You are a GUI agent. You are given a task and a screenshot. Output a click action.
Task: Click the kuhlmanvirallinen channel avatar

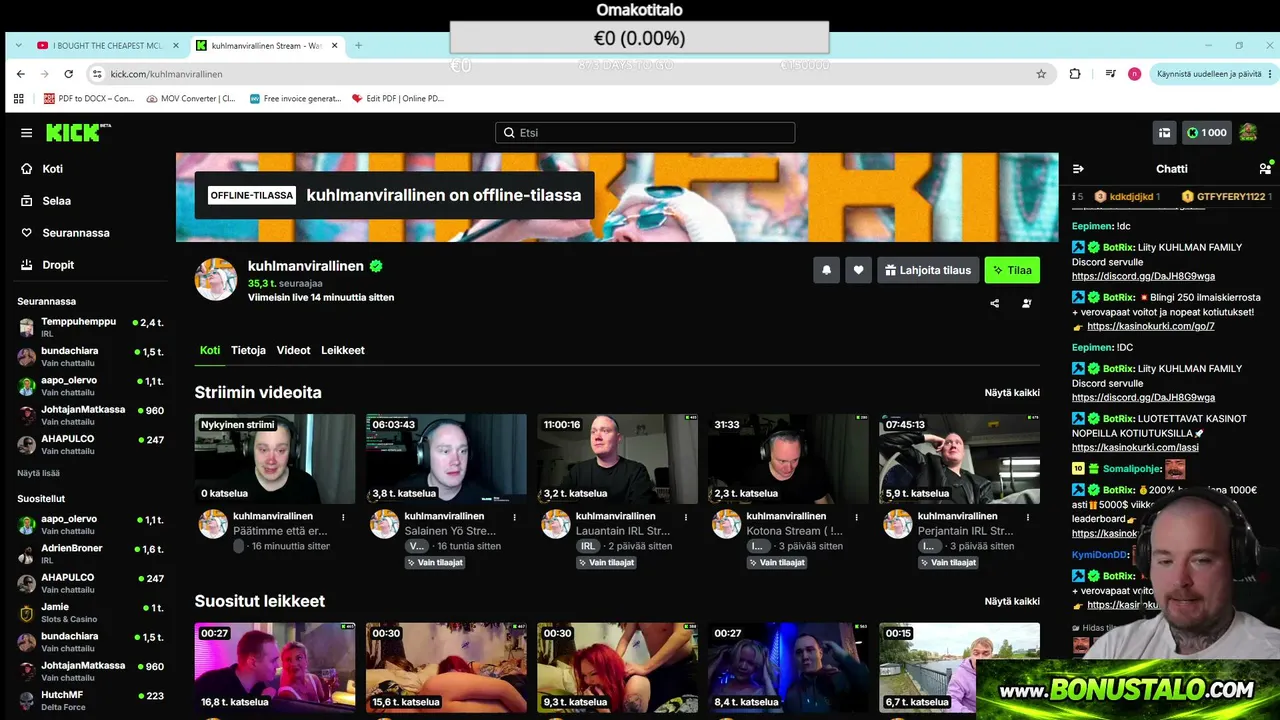click(215, 279)
